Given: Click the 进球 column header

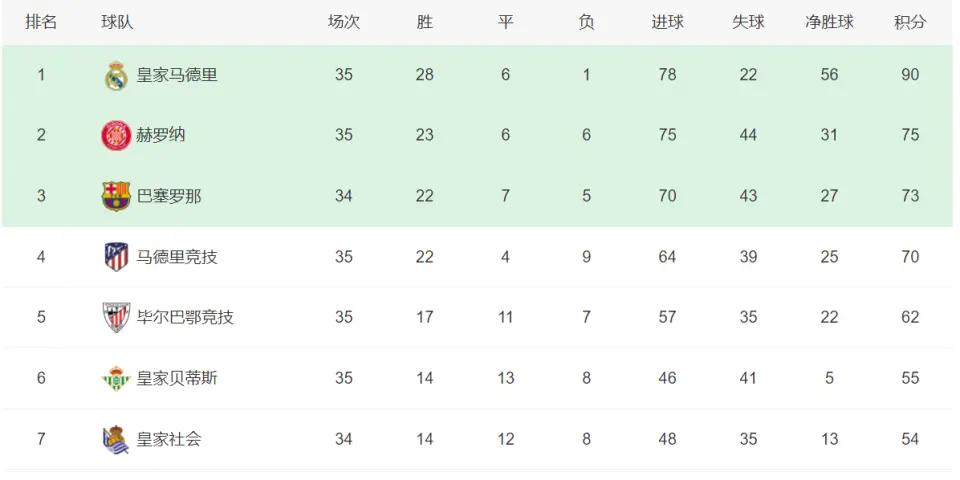Looking at the screenshot, I should point(667,23).
